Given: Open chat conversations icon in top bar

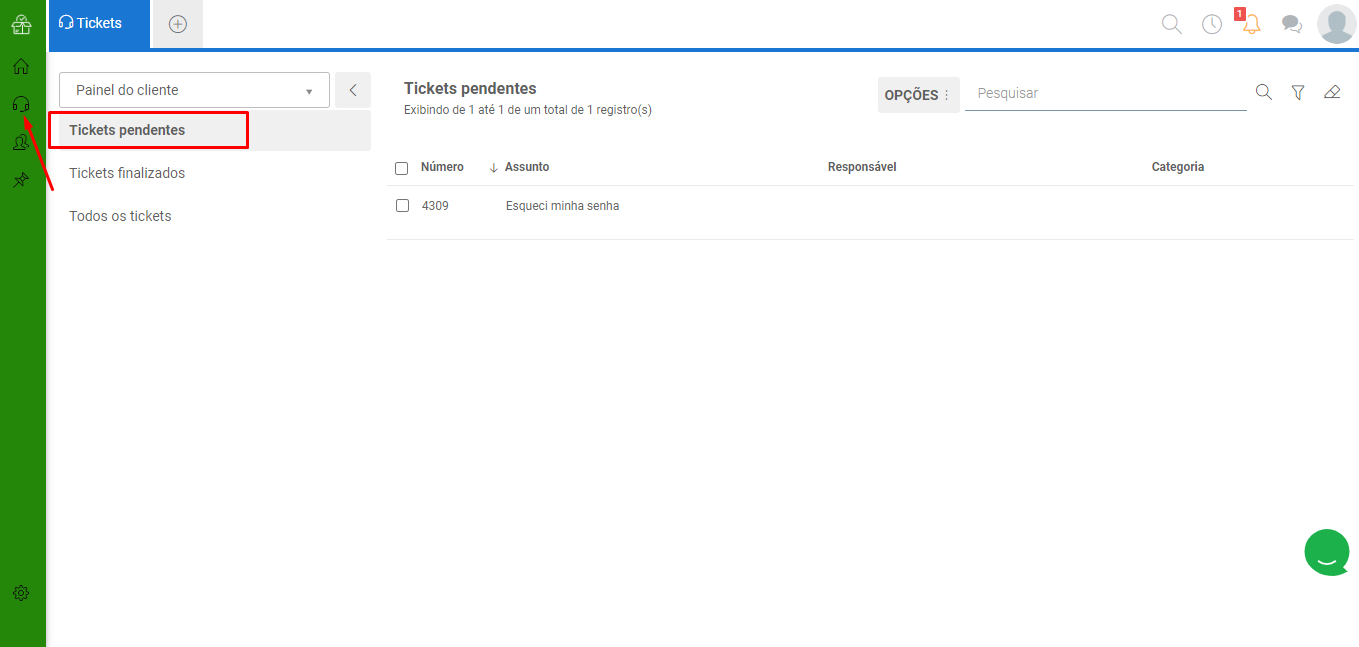Looking at the screenshot, I should pyautogui.click(x=1292, y=24).
